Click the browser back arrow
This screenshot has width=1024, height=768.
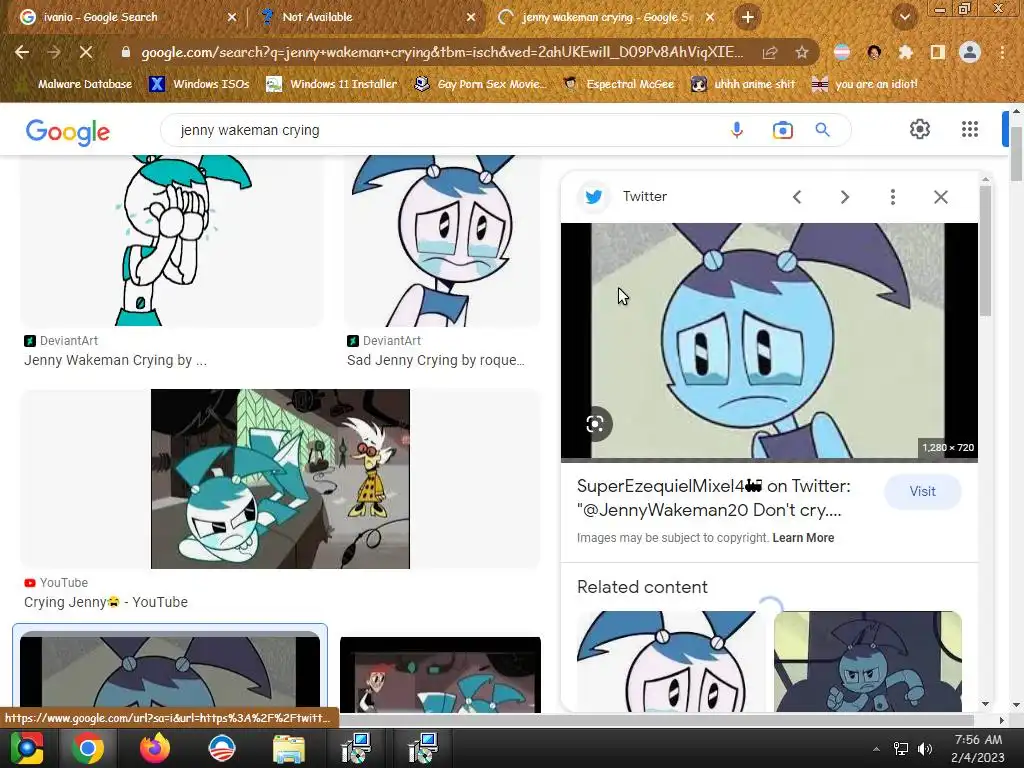(x=22, y=52)
